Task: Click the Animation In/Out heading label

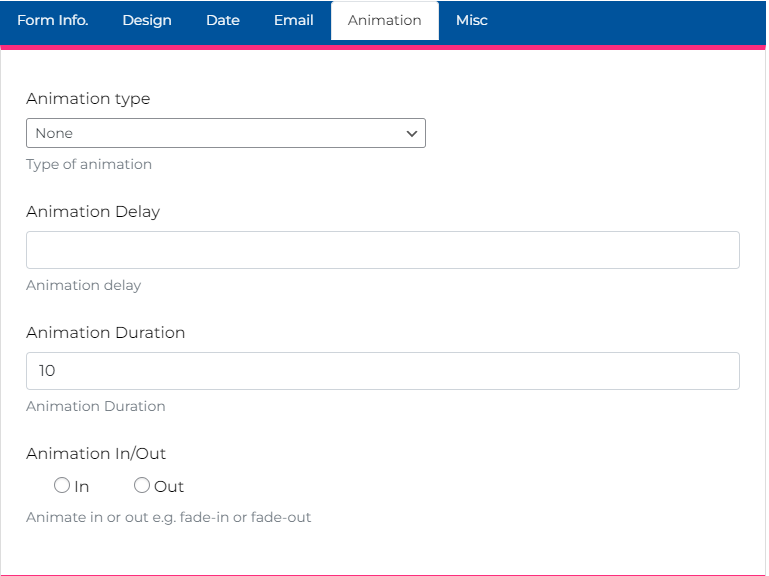Action: (x=96, y=454)
